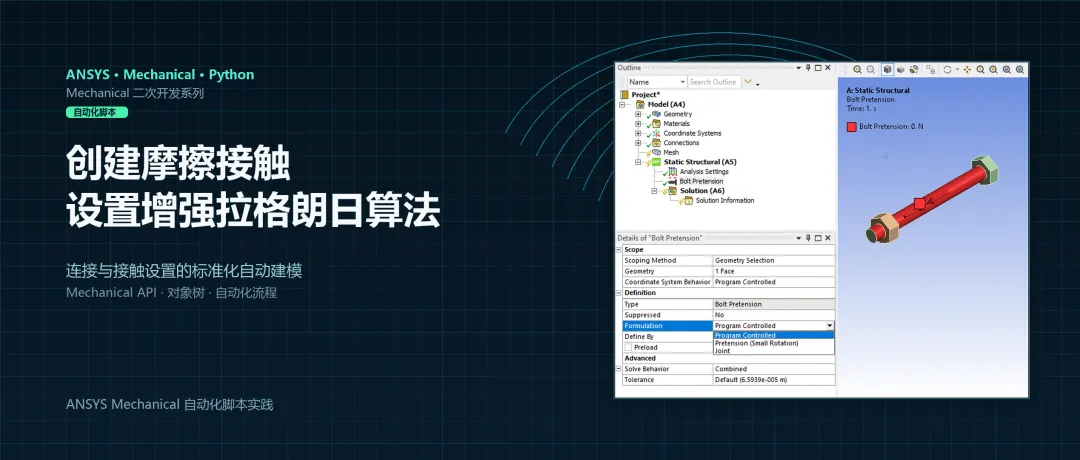Expand the Connections tree node
Screen dimensions: 1080x460
coord(638,143)
